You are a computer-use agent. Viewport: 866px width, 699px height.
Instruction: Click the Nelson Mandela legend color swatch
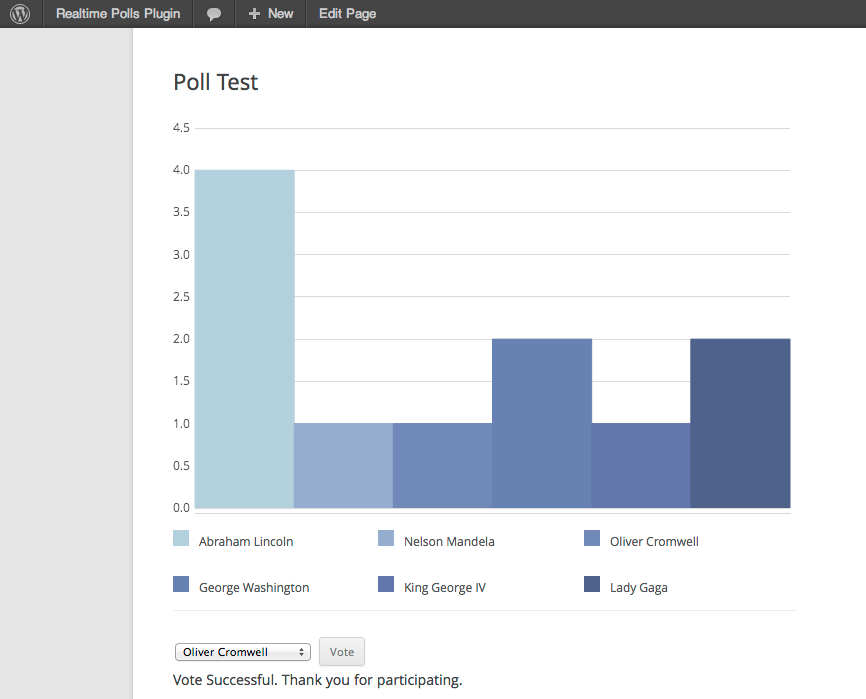(x=386, y=538)
